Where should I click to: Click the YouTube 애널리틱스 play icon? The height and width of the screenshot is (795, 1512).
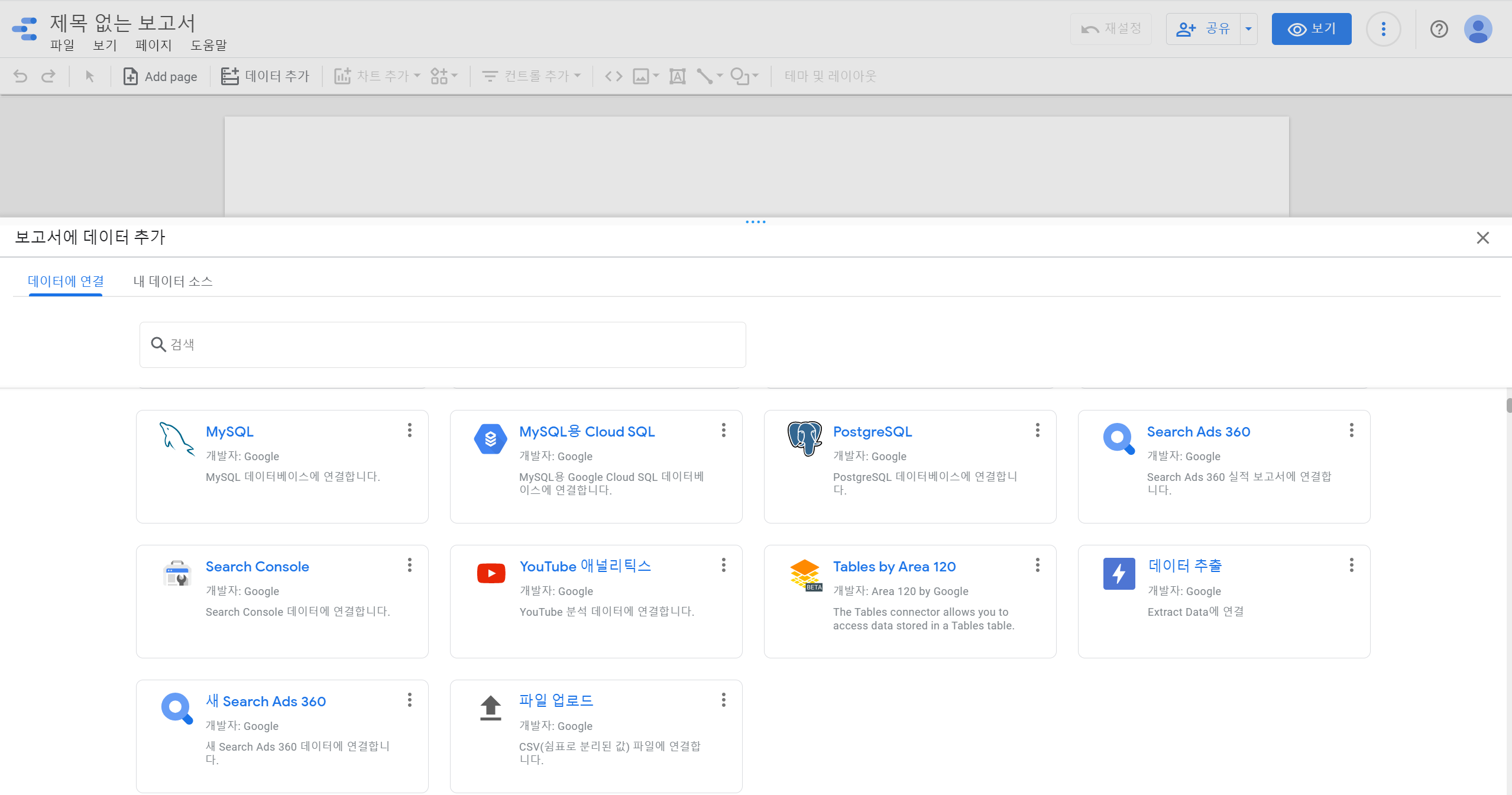[491, 573]
